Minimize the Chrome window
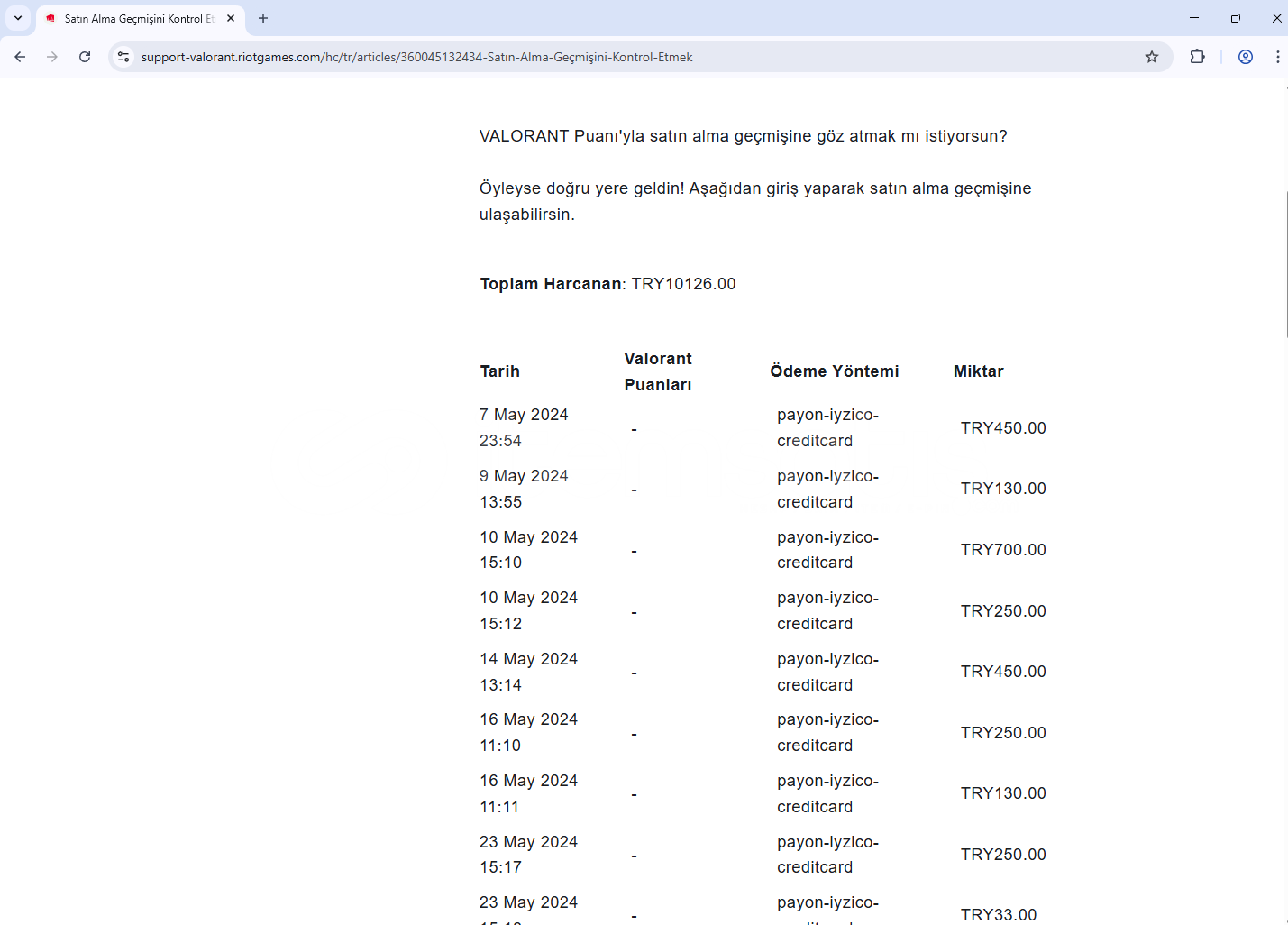 pyautogui.click(x=1193, y=18)
